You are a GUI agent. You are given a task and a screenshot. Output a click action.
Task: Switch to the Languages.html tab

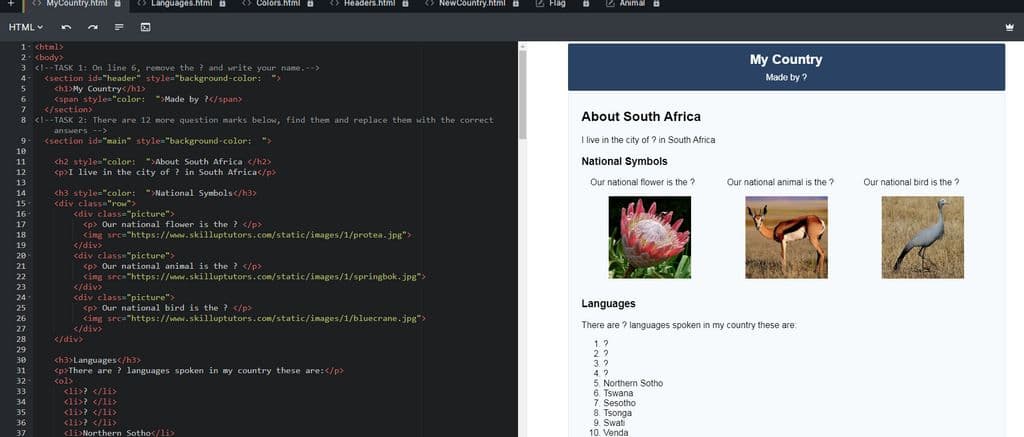185,4
